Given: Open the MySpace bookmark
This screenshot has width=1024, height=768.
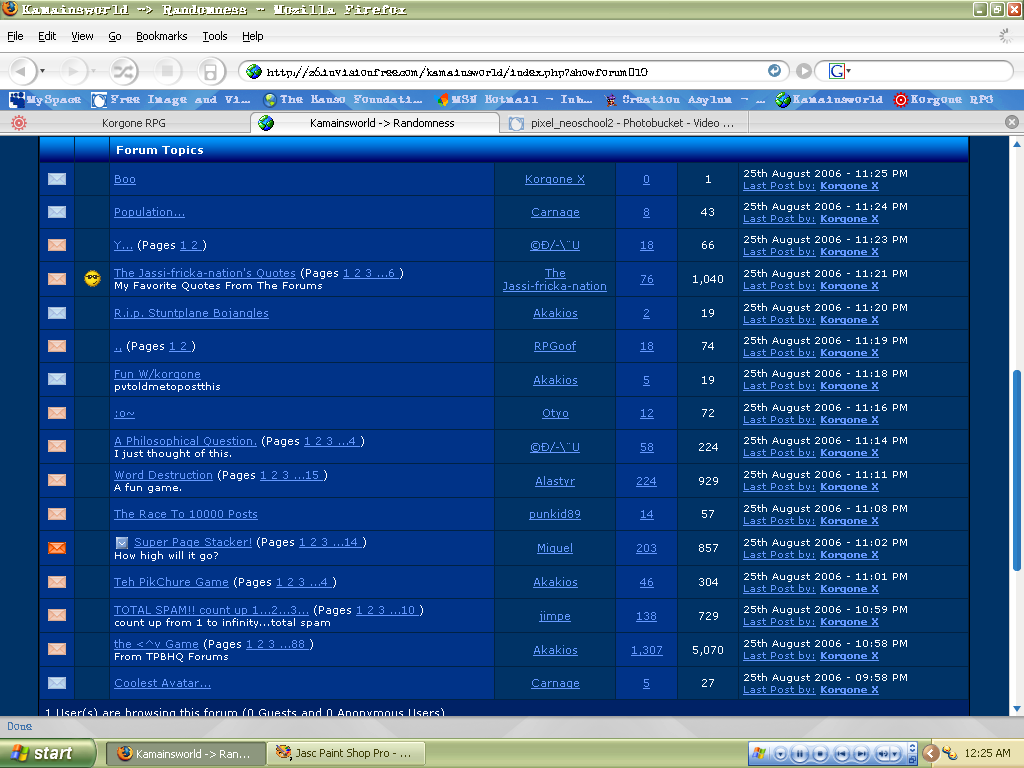Looking at the screenshot, I should click(x=45, y=99).
